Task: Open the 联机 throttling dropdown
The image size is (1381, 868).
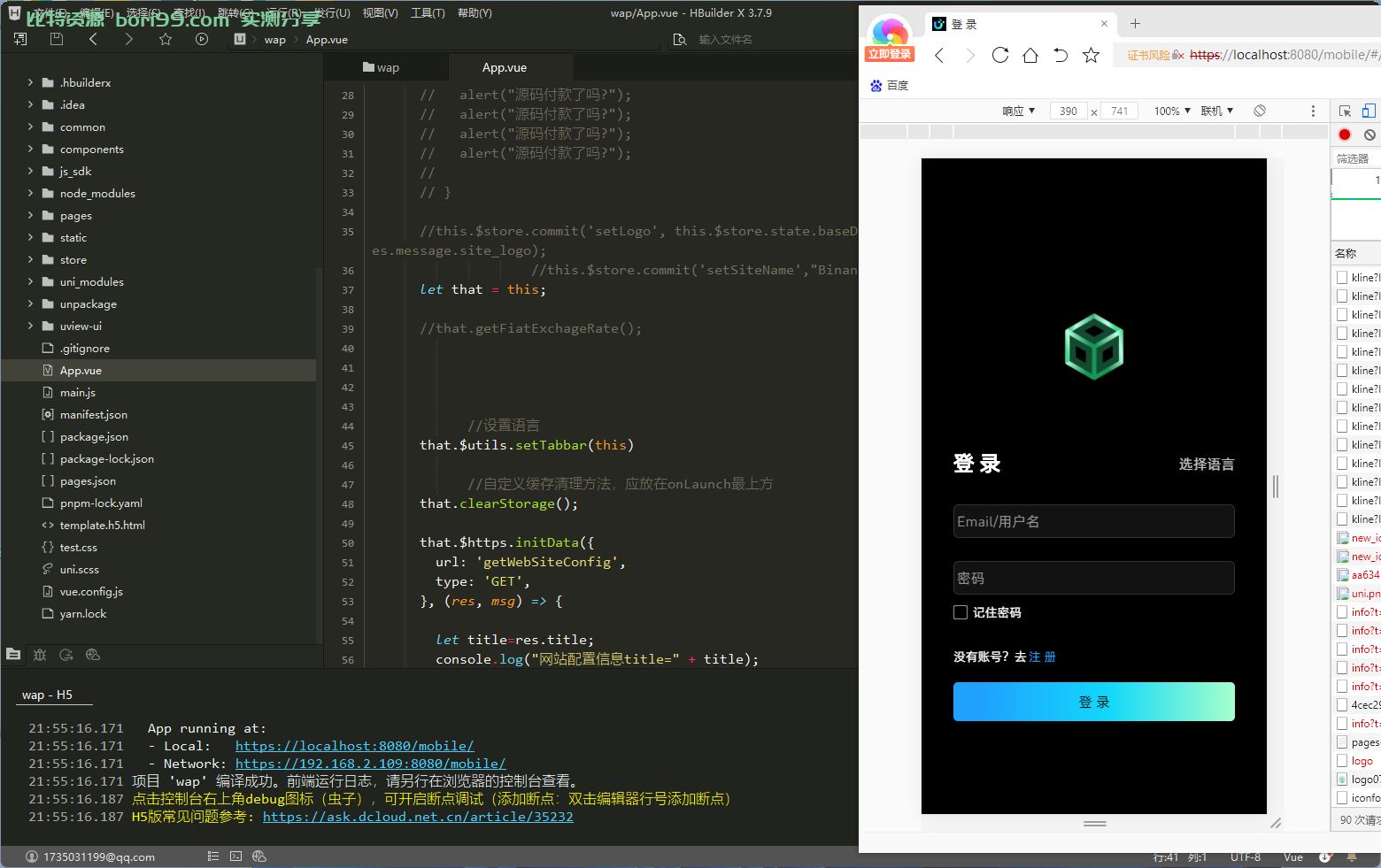Action: click(x=1217, y=111)
